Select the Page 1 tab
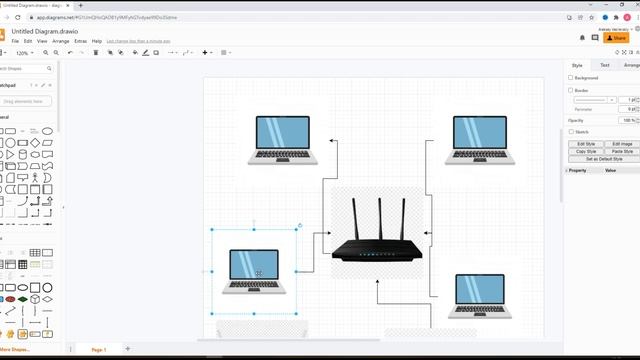Screen dimensions: 640x360 pyautogui.click(x=99, y=350)
